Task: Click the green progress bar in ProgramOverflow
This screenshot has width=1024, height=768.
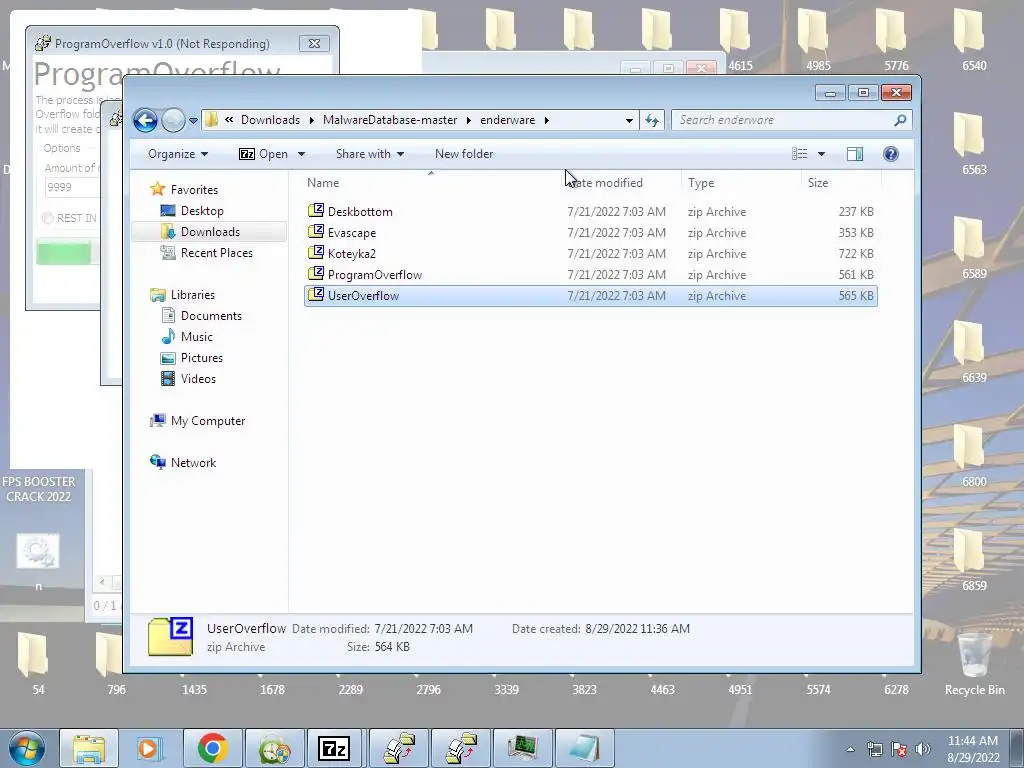Action: point(63,253)
